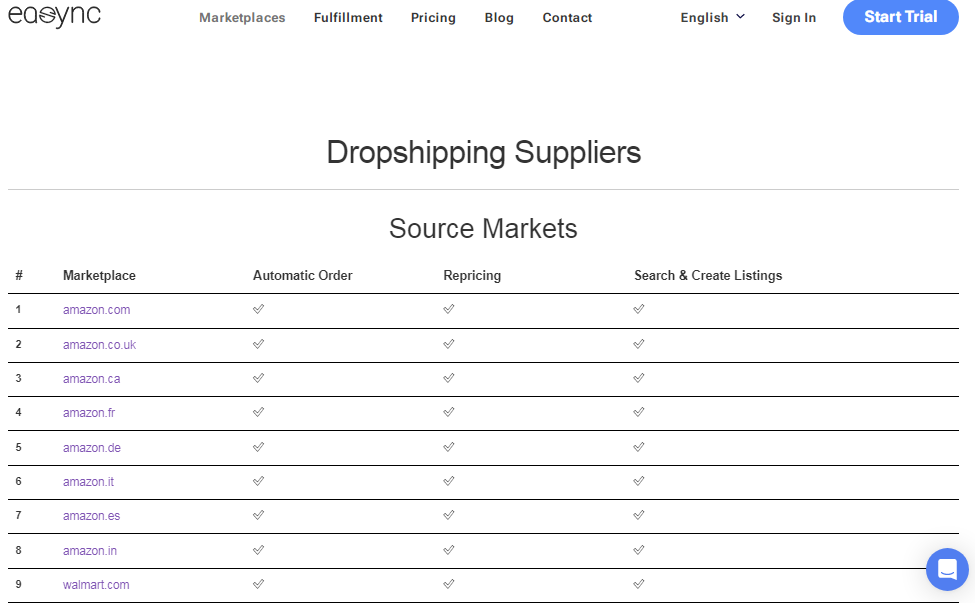The image size is (975, 603).
Task: Click Repricing checkmark for amazon.fr
Action: tap(449, 412)
